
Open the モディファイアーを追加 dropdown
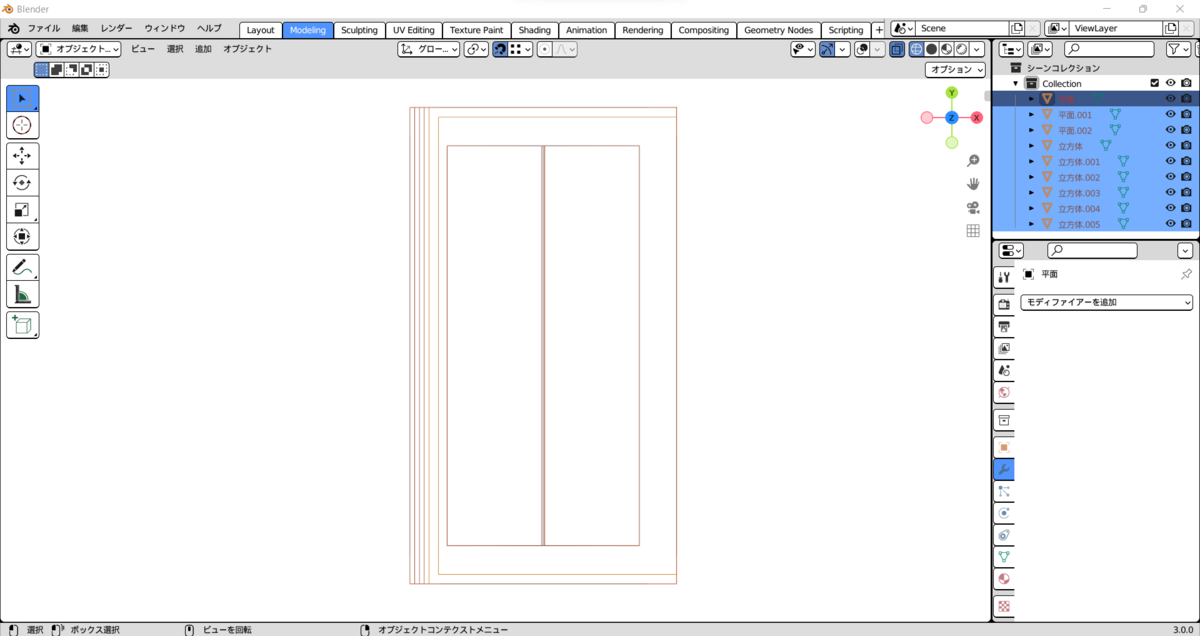click(1106, 302)
